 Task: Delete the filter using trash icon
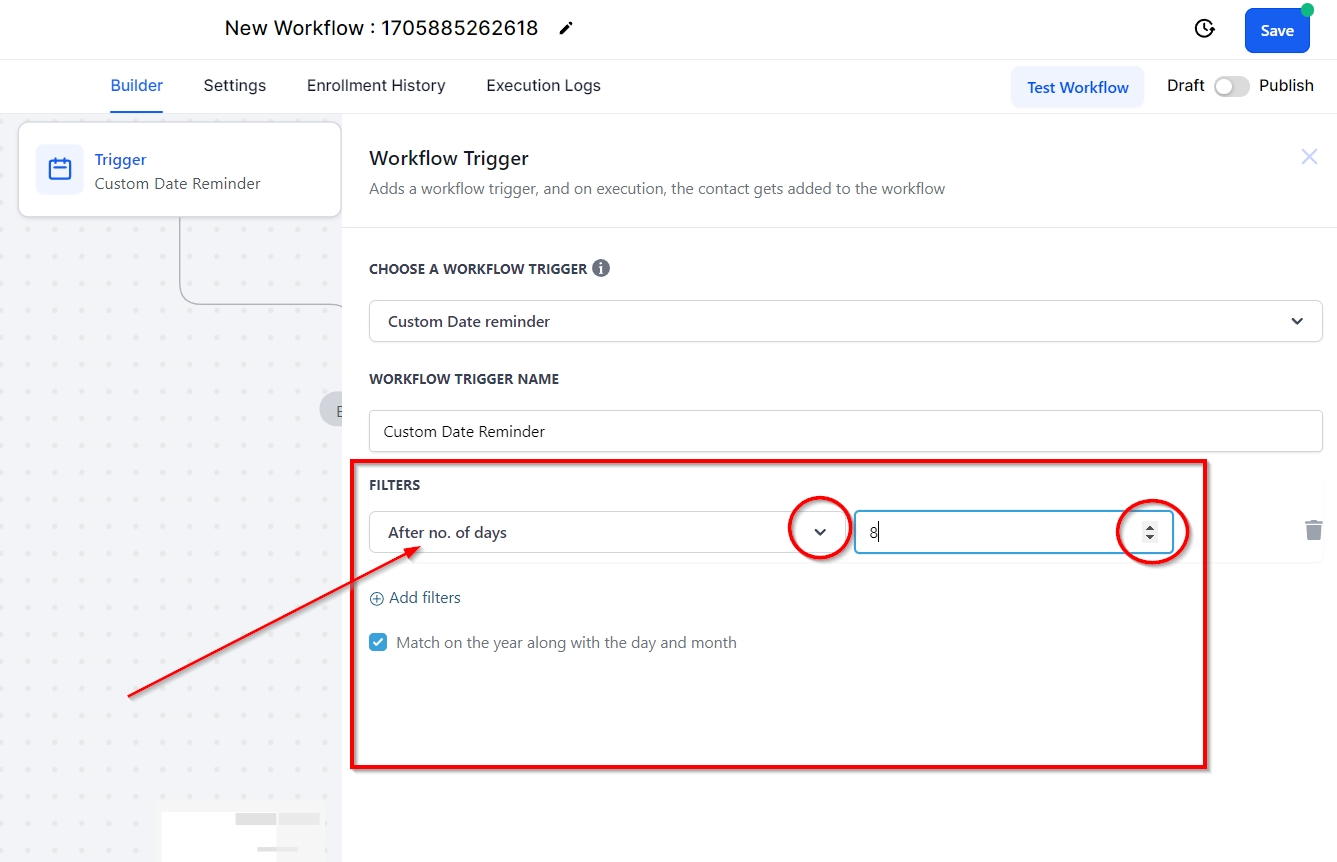[x=1313, y=530]
